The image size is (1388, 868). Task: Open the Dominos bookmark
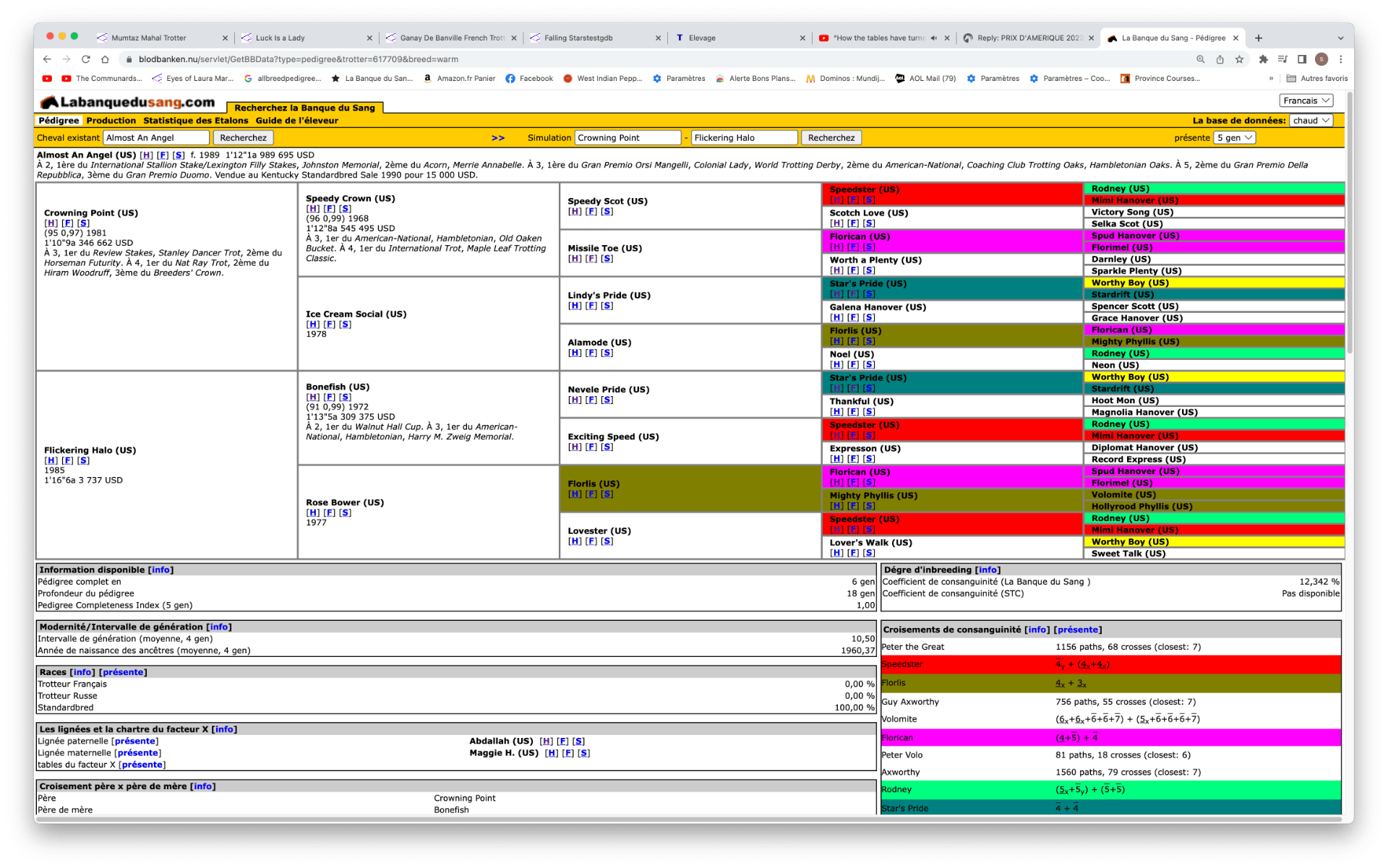click(x=845, y=78)
